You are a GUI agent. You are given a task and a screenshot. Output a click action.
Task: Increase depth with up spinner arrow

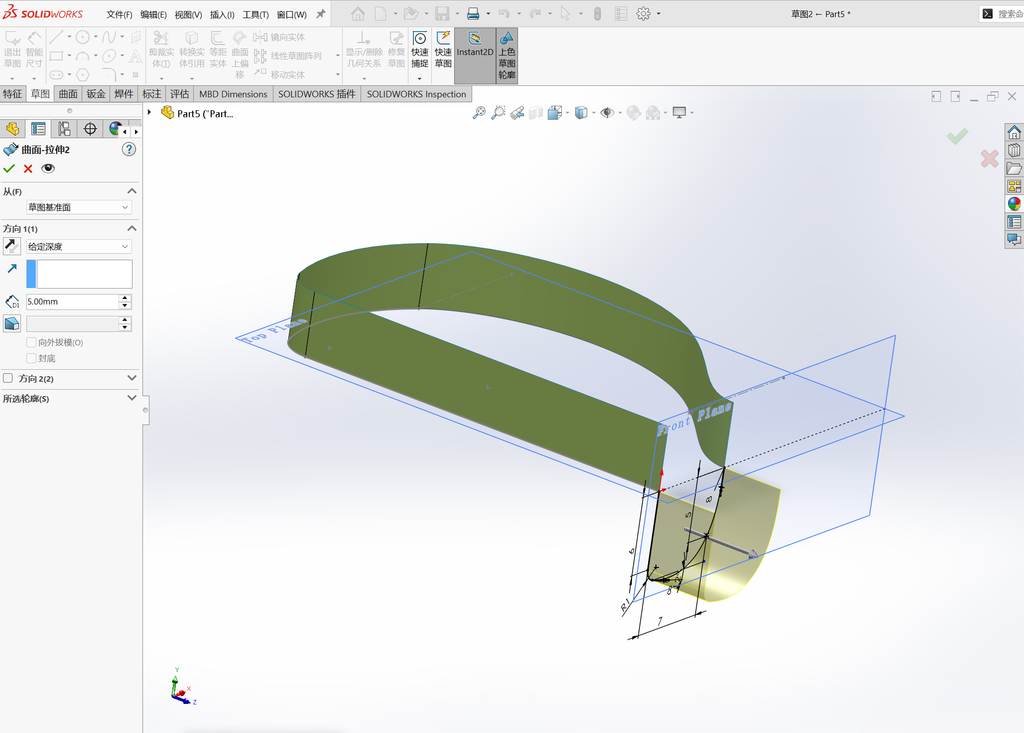coord(125,298)
